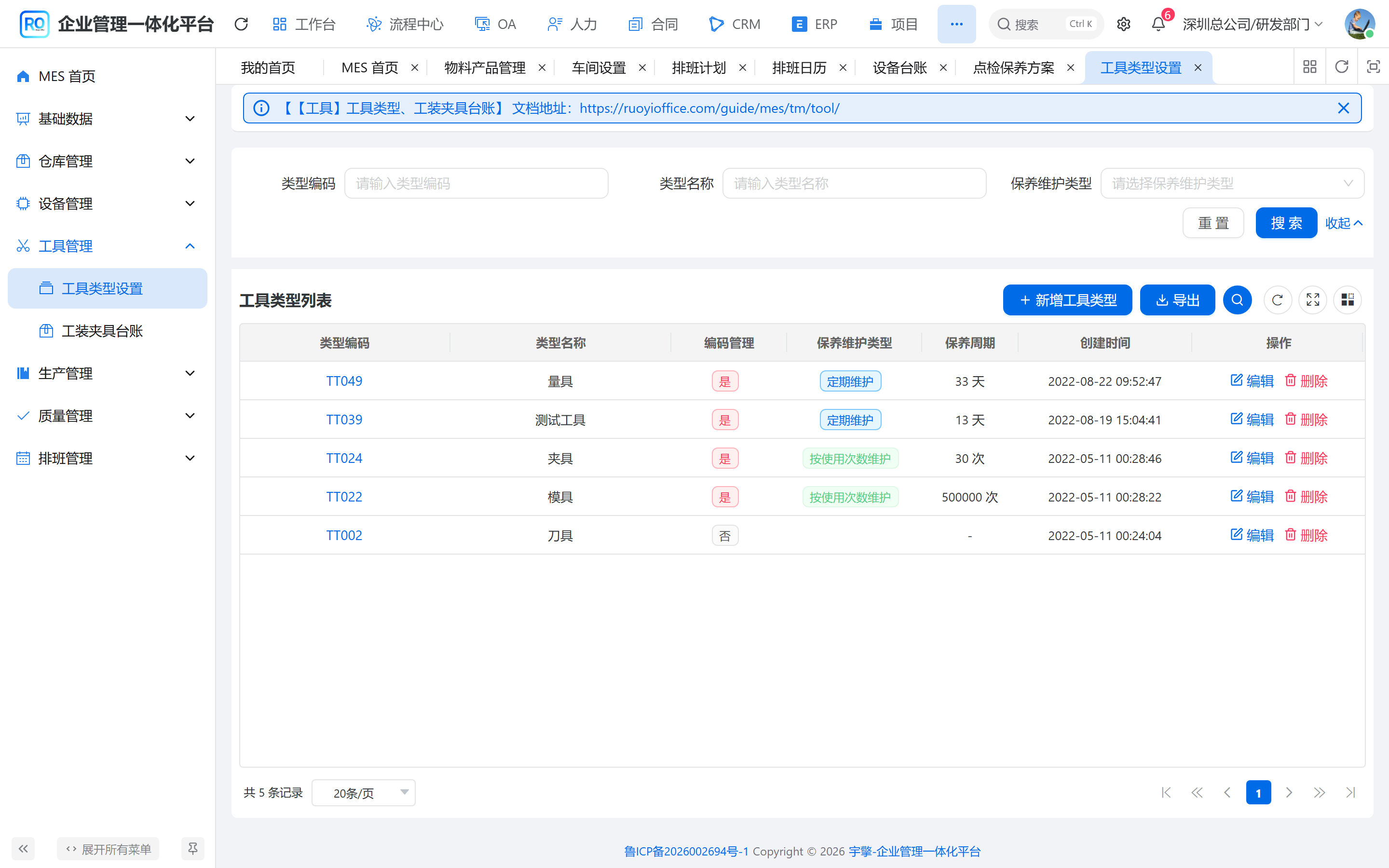Image resolution: width=1389 pixels, height=868 pixels.
Task: Expand the 设备管理 menu
Action: coord(108,204)
